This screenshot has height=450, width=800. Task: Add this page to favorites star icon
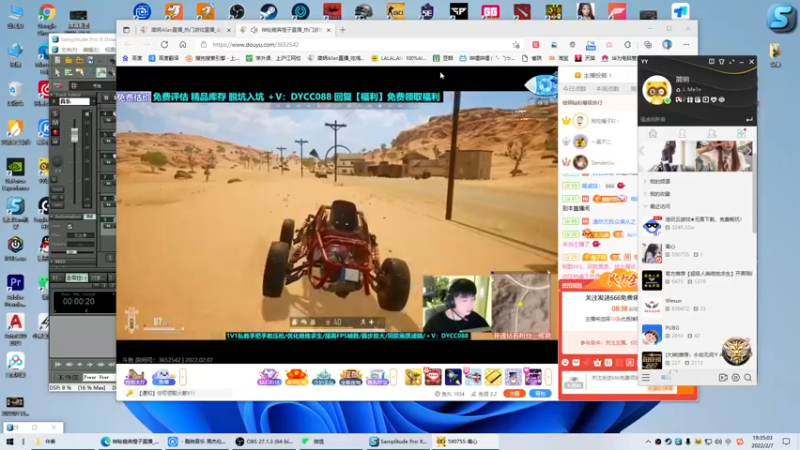coord(516,45)
